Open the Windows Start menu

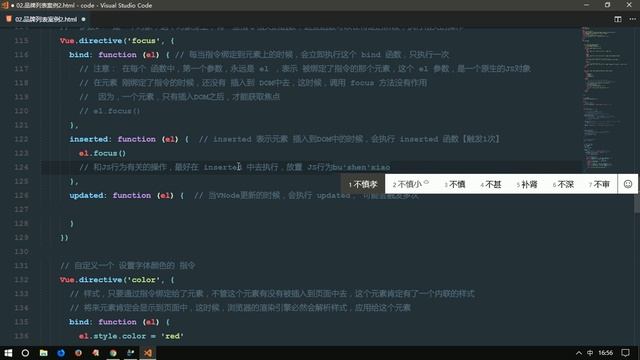(x=8, y=353)
